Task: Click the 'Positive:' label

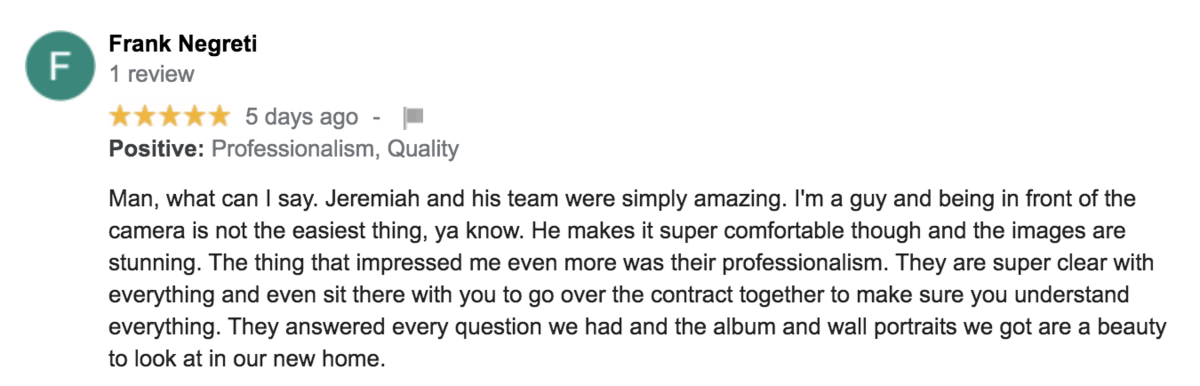Action: [157, 149]
